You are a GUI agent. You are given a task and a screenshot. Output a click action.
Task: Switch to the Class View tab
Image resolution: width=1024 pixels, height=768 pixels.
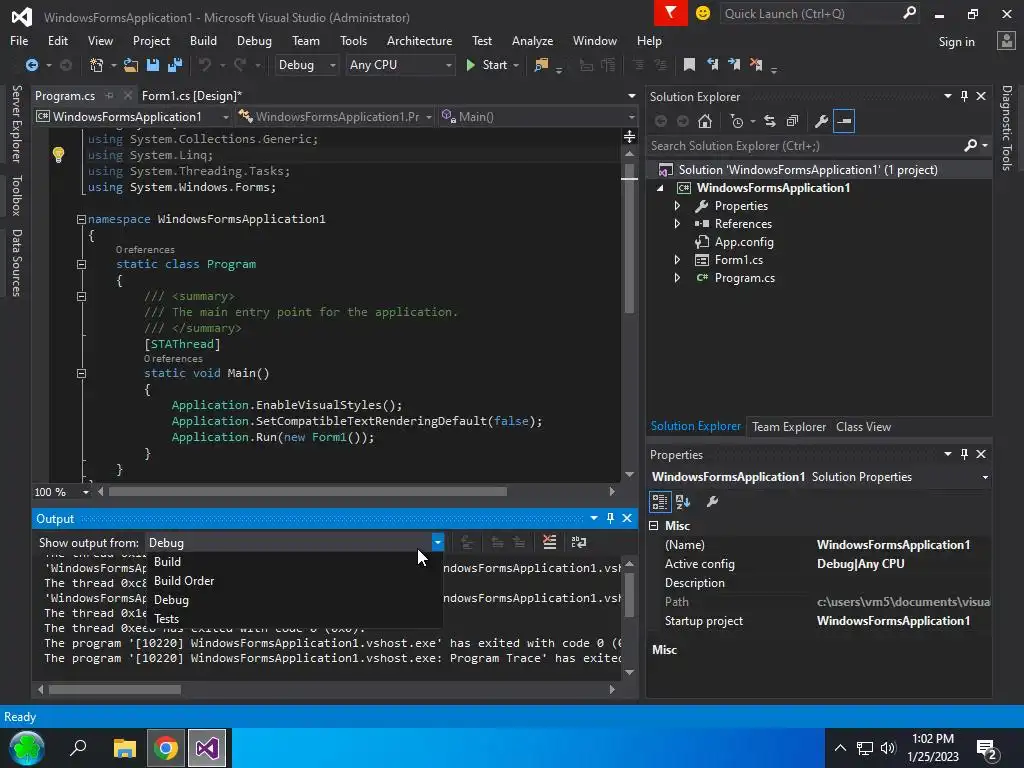(863, 426)
